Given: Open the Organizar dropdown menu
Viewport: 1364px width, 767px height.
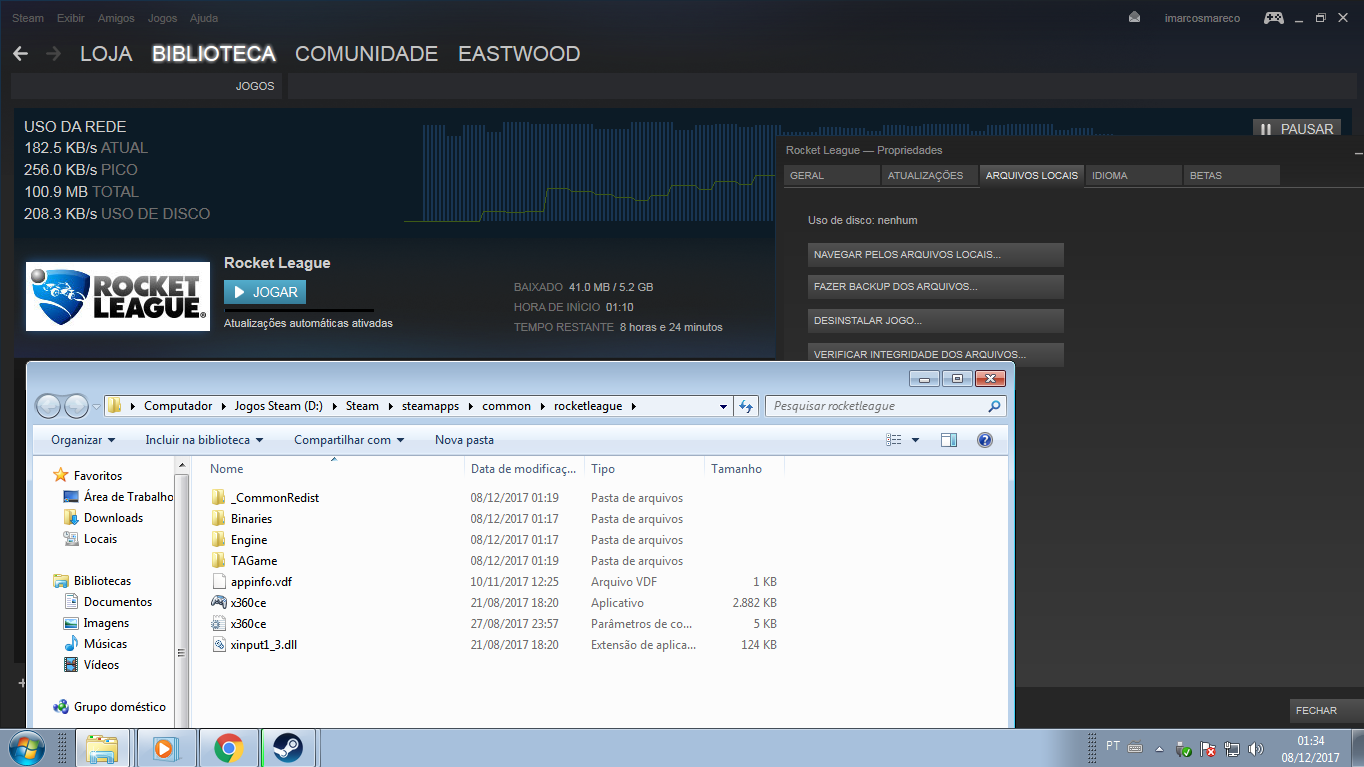Looking at the screenshot, I should pyautogui.click(x=83, y=440).
